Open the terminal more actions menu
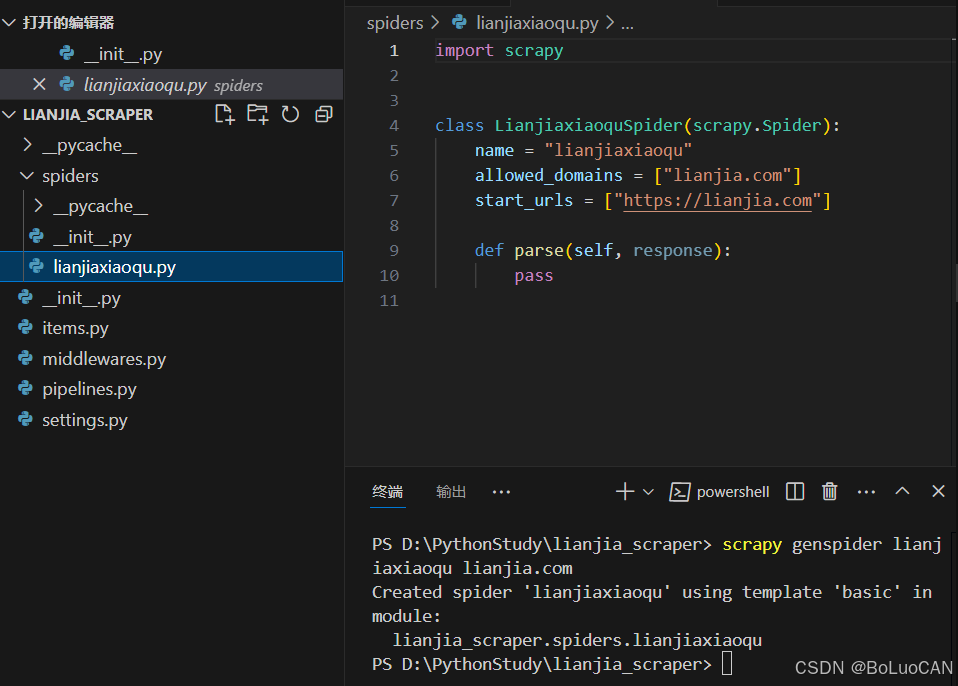 tap(866, 491)
